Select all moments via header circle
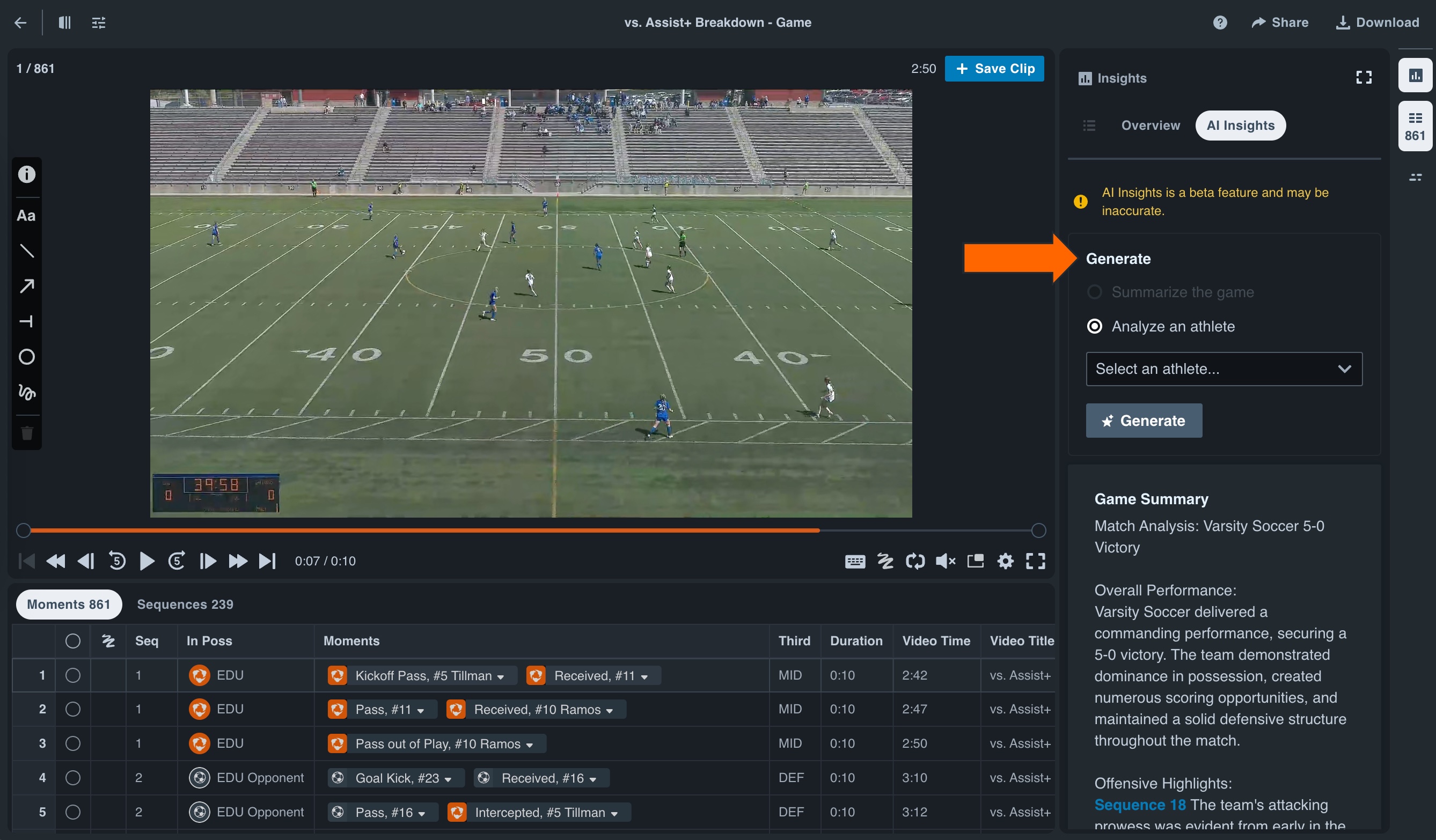Screen dimensions: 1436x840 [72, 640]
